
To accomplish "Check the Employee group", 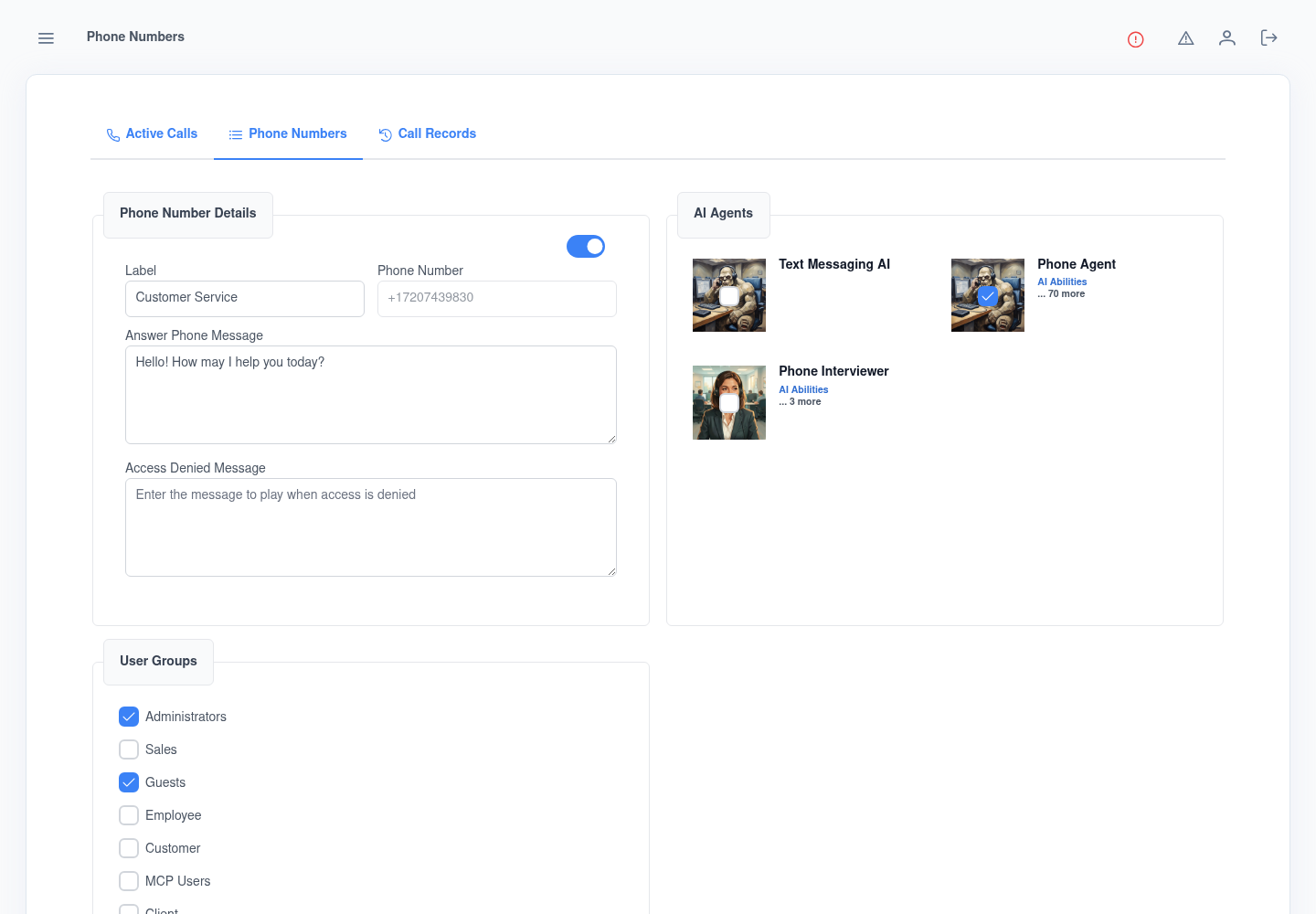I will [129, 815].
